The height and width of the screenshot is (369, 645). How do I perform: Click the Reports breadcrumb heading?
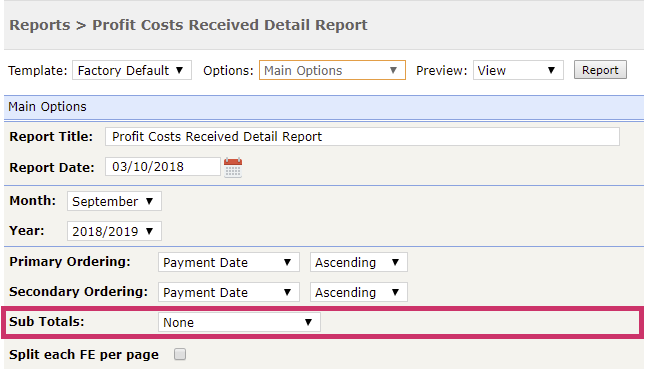pos(40,25)
